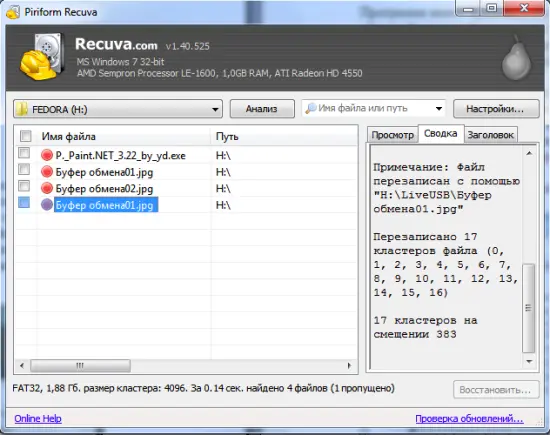Viewport: 550px width, 435px height.
Task: Check the box of the highlighted Буфер обмена01.jpg row
Action: [x=24, y=202]
